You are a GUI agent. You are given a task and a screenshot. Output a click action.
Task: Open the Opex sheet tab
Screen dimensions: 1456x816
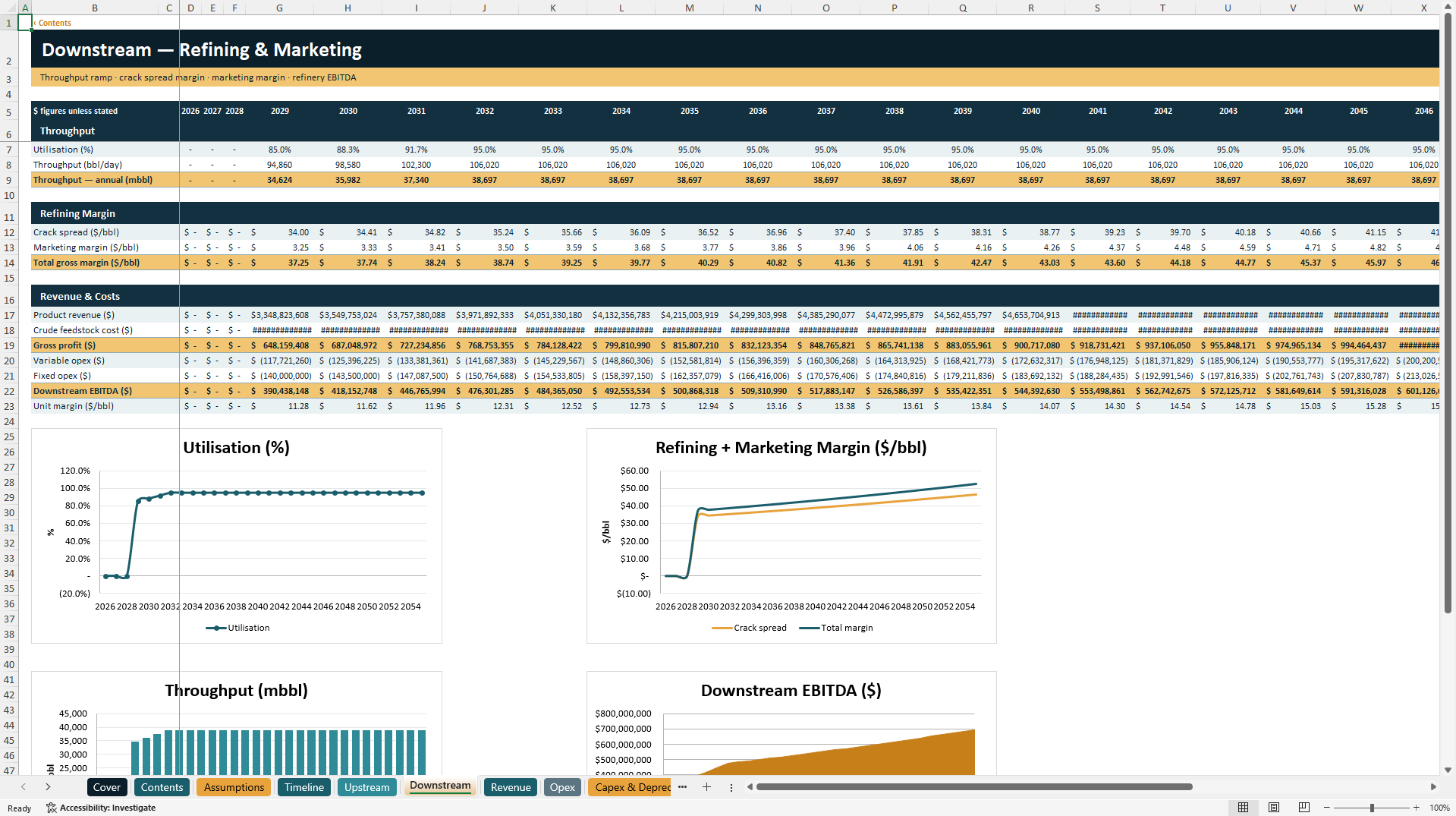[562, 787]
